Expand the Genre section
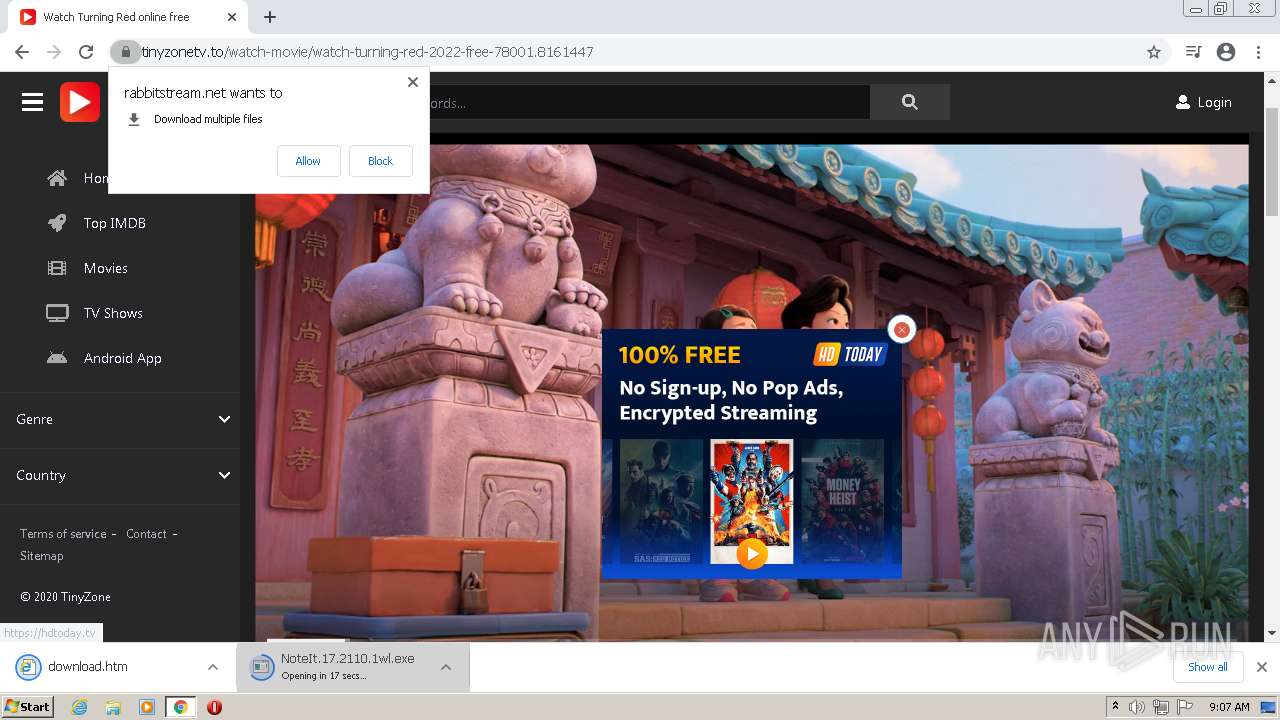1280x720 pixels. [x=120, y=419]
